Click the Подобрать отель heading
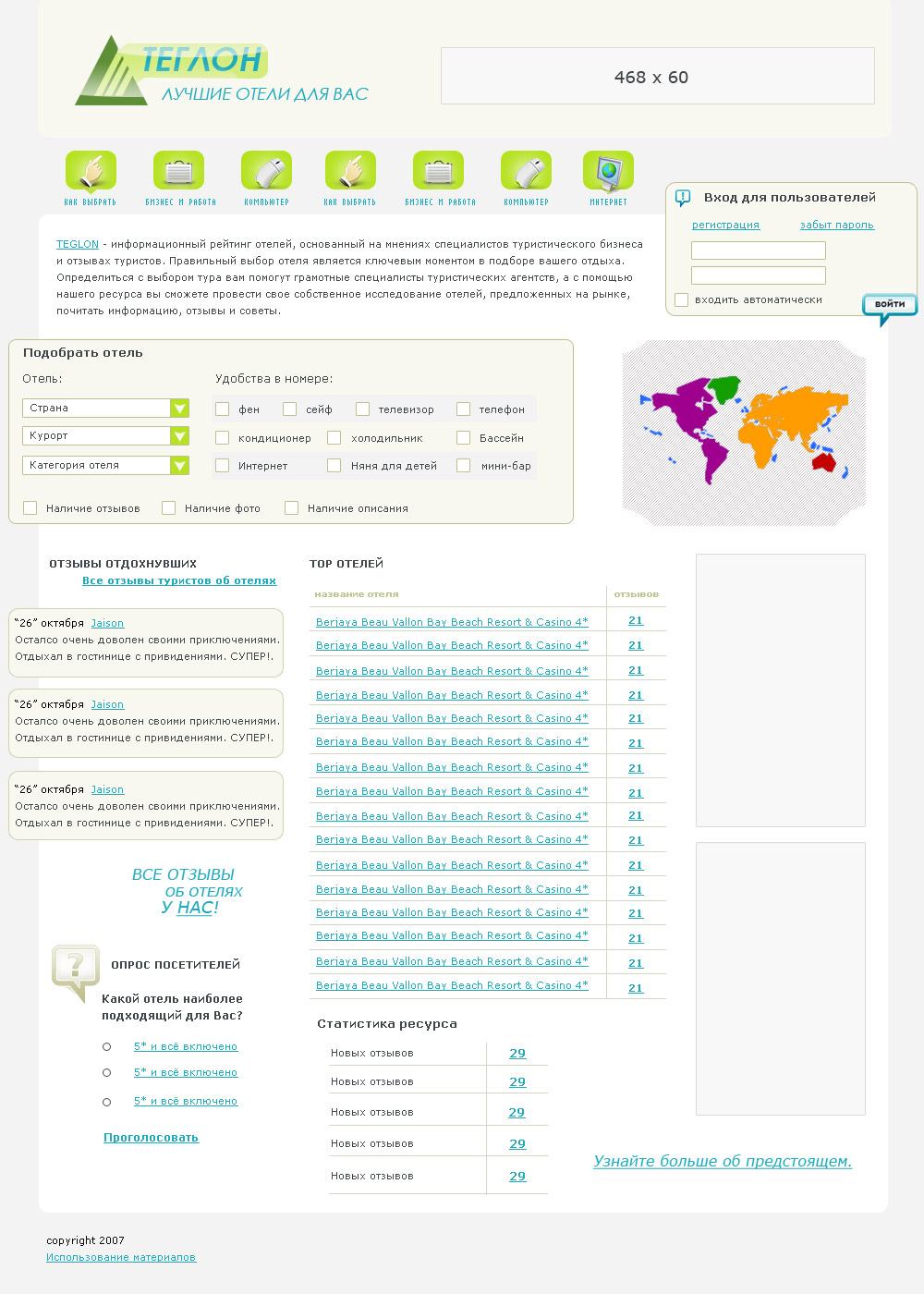 [83, 353]
